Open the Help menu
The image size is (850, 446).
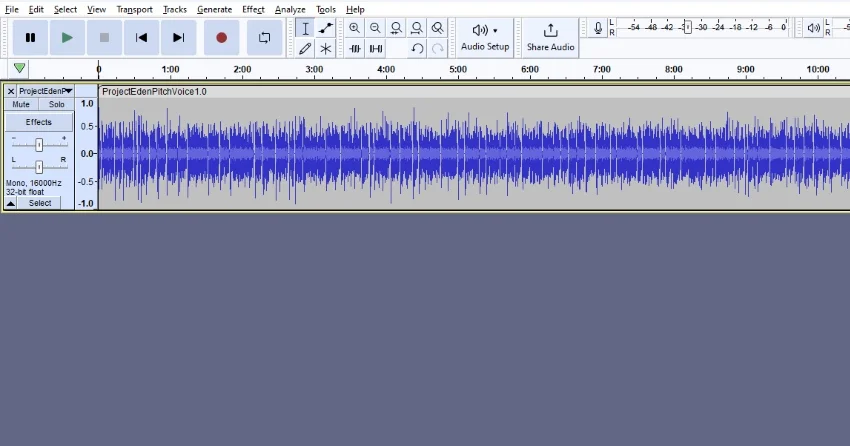point(355,9)
